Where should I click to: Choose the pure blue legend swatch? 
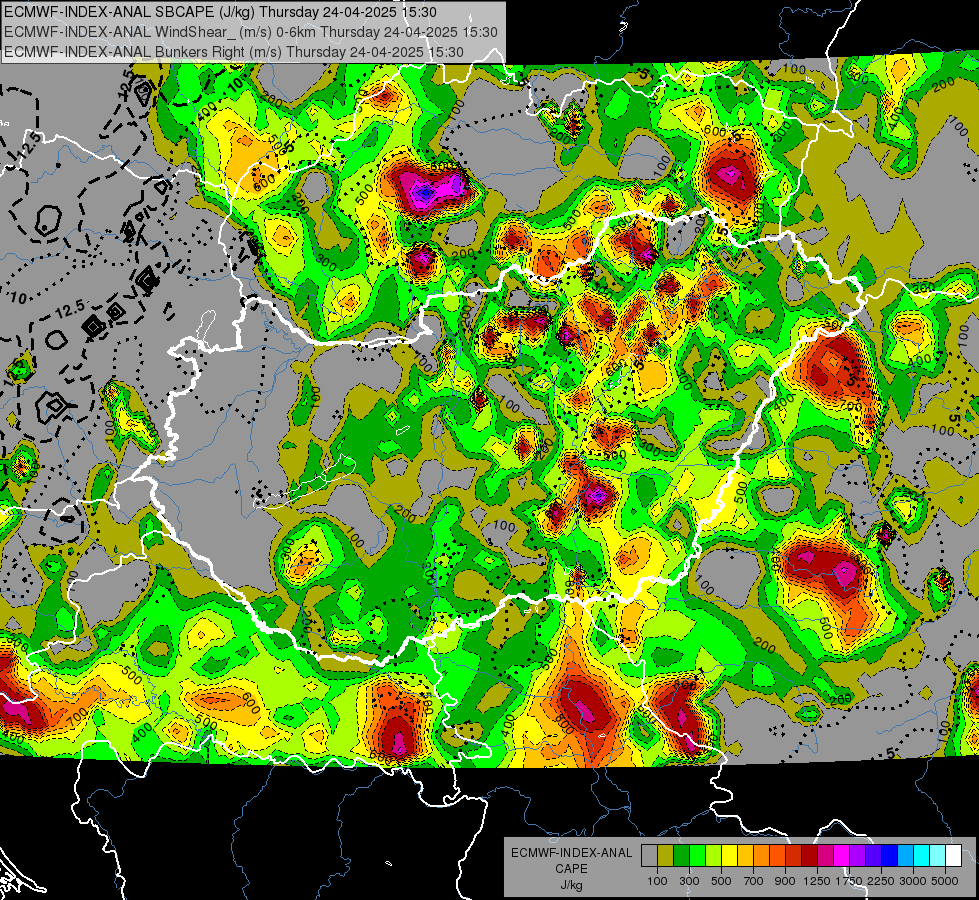[x=889, y=856]
